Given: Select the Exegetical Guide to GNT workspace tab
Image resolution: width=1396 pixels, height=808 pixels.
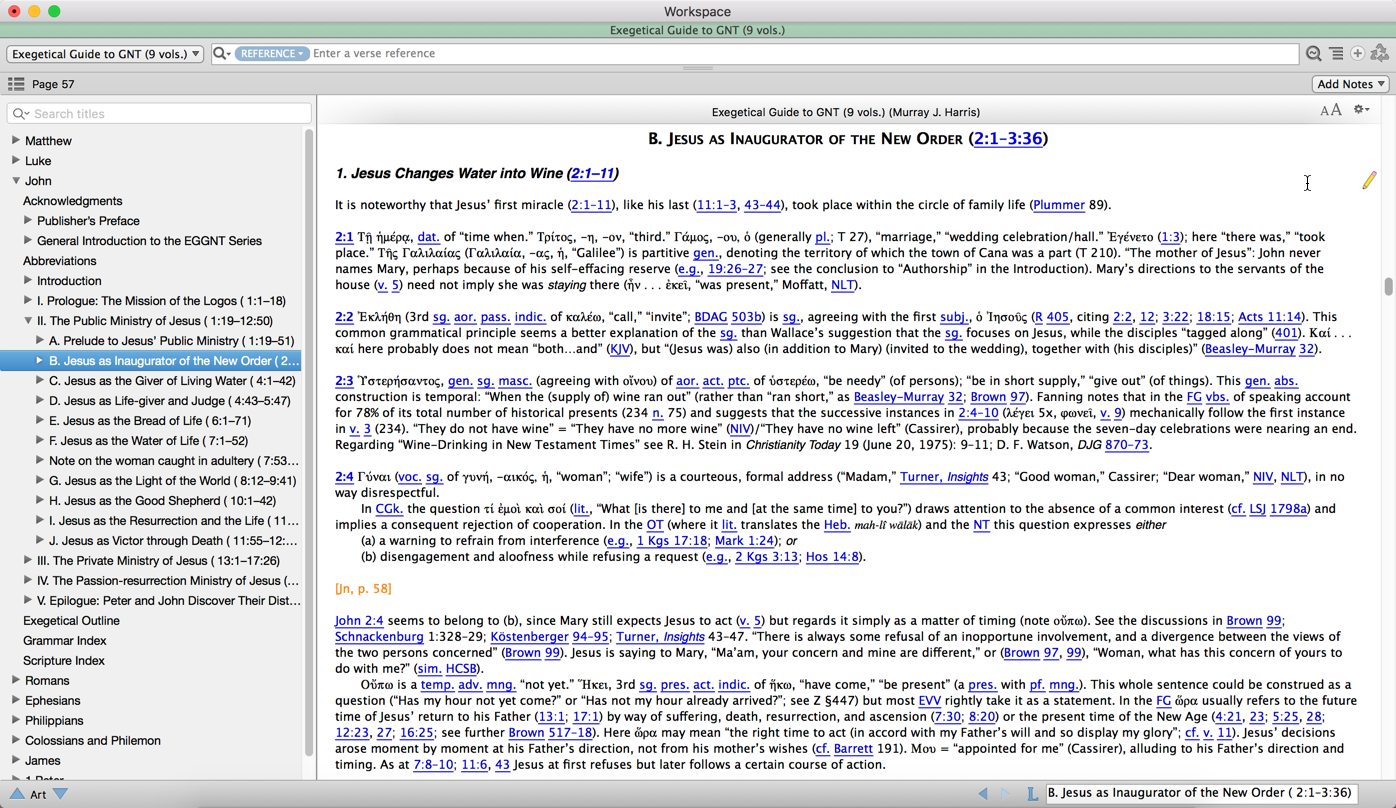Looking at the screenshot, I should [x=697, y=30].
